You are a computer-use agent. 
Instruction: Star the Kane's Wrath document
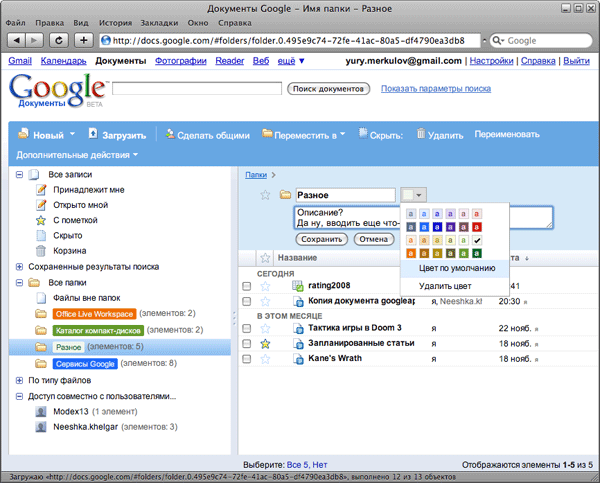[265, 359]
